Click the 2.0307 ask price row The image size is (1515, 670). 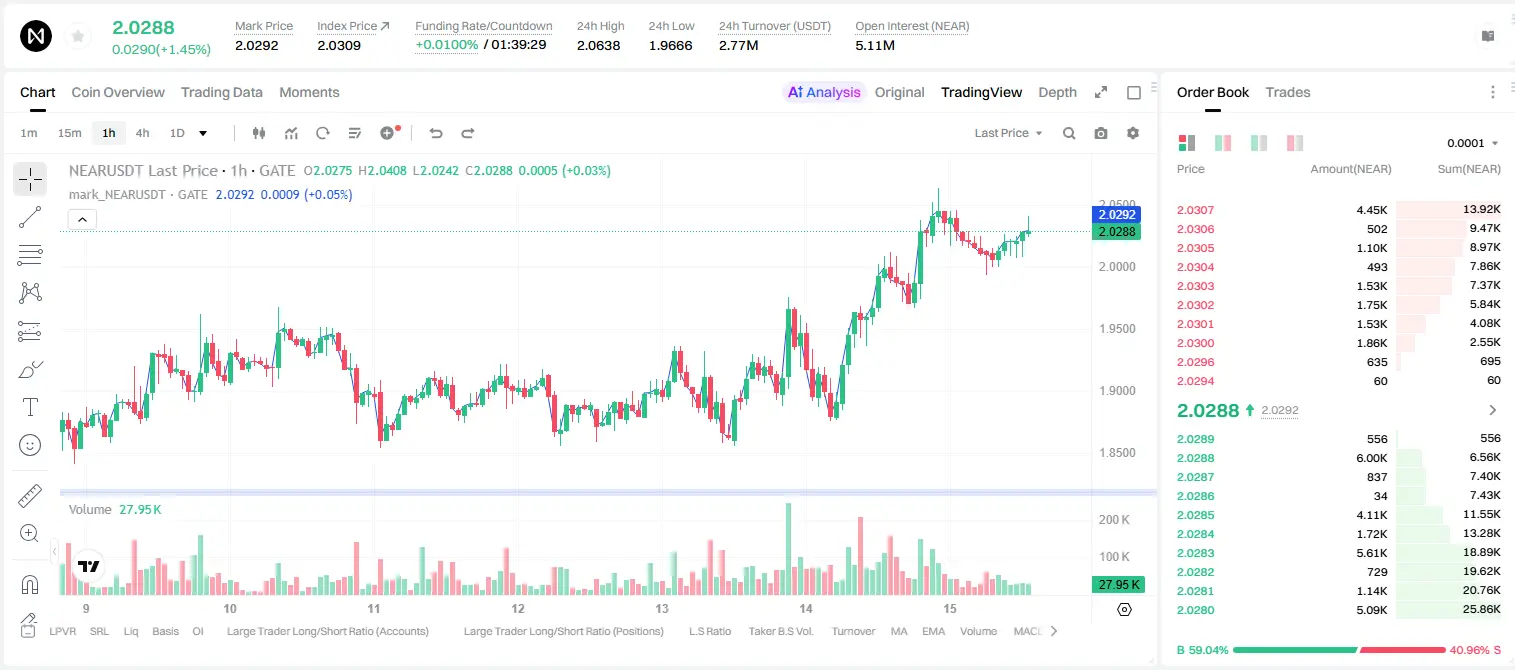coord(1339,210)
